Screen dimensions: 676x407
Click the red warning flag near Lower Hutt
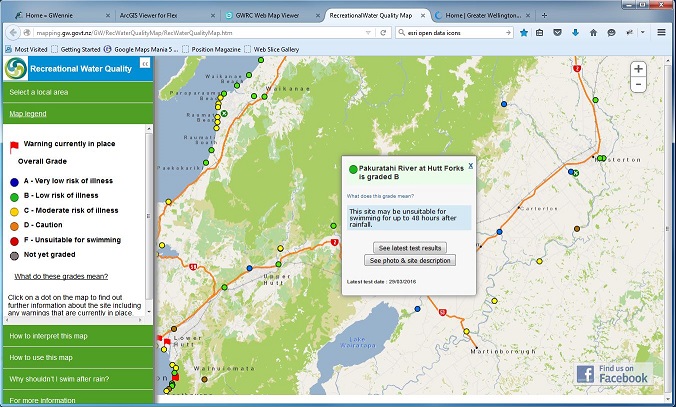[167, 342]
